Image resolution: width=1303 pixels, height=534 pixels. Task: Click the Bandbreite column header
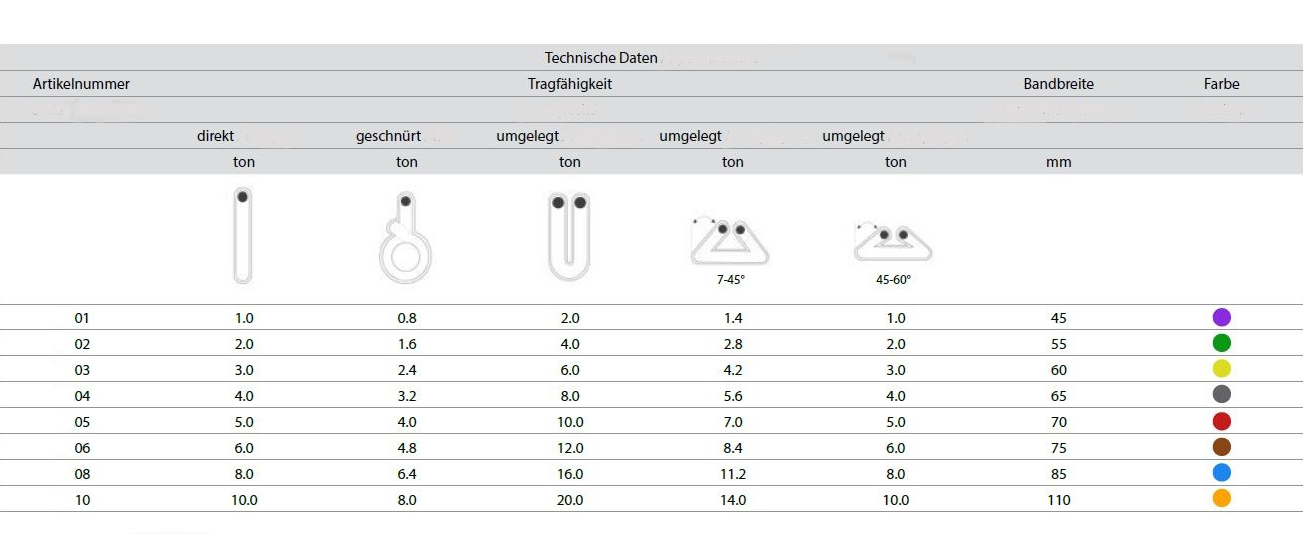tap(1058, 85)
